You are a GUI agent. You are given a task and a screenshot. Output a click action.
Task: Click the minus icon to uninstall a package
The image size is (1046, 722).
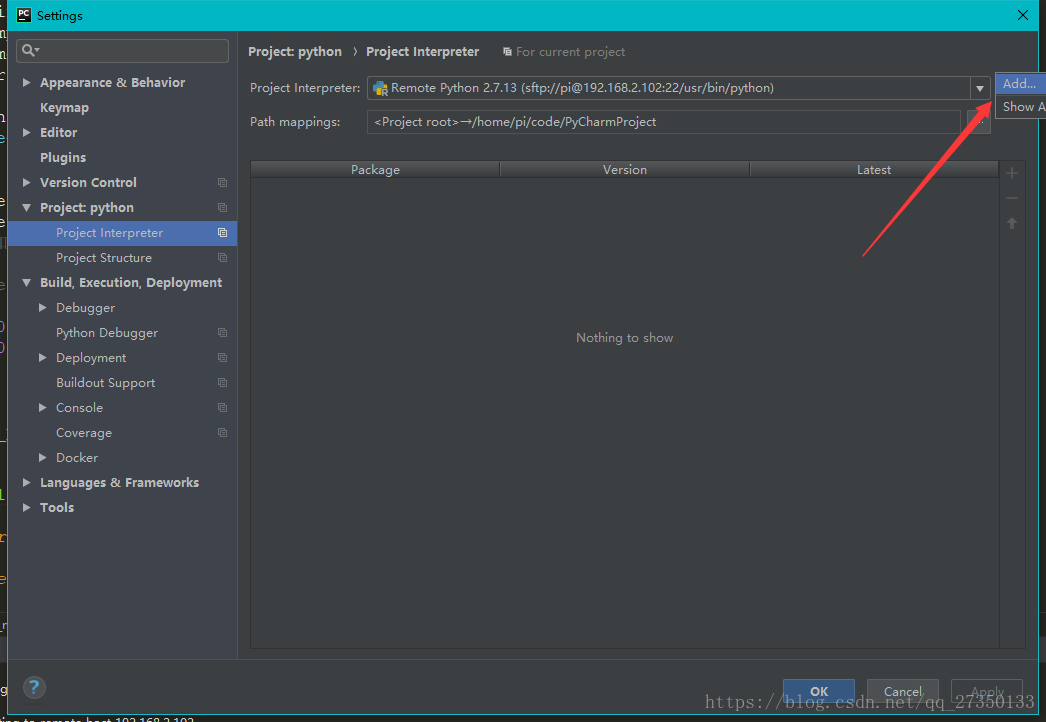tap(1011, 198)
